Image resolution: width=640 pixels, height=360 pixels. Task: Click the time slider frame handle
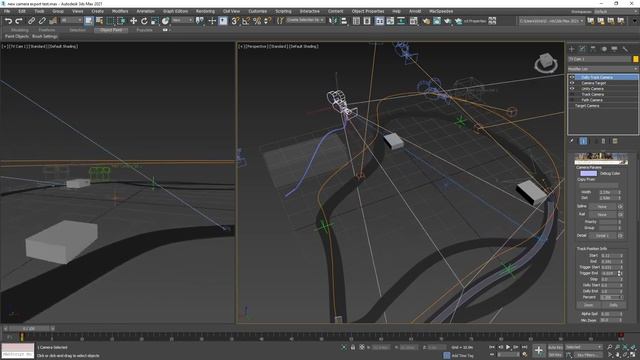(29, 329)
